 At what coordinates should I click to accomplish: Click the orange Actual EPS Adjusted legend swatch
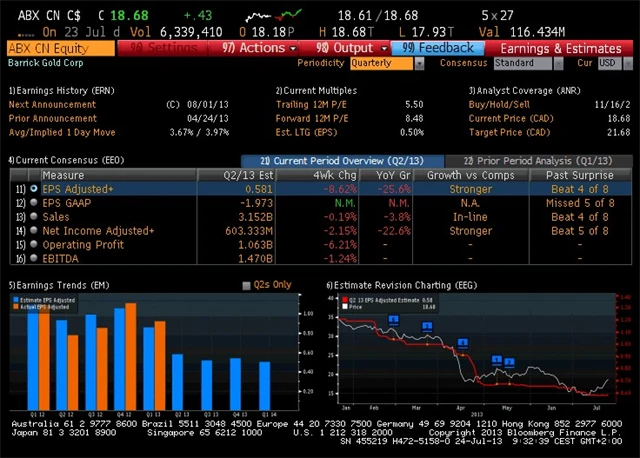(14, 306)
